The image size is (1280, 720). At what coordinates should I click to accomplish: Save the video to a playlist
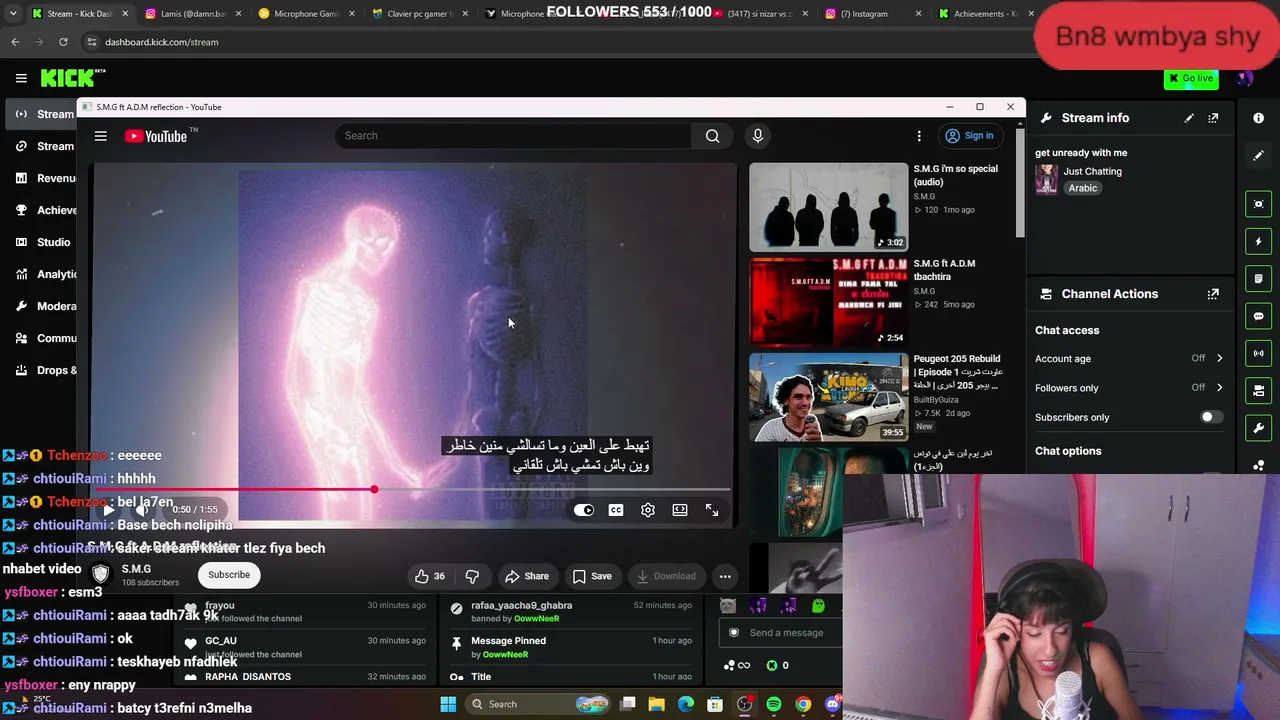coord(592,576)
